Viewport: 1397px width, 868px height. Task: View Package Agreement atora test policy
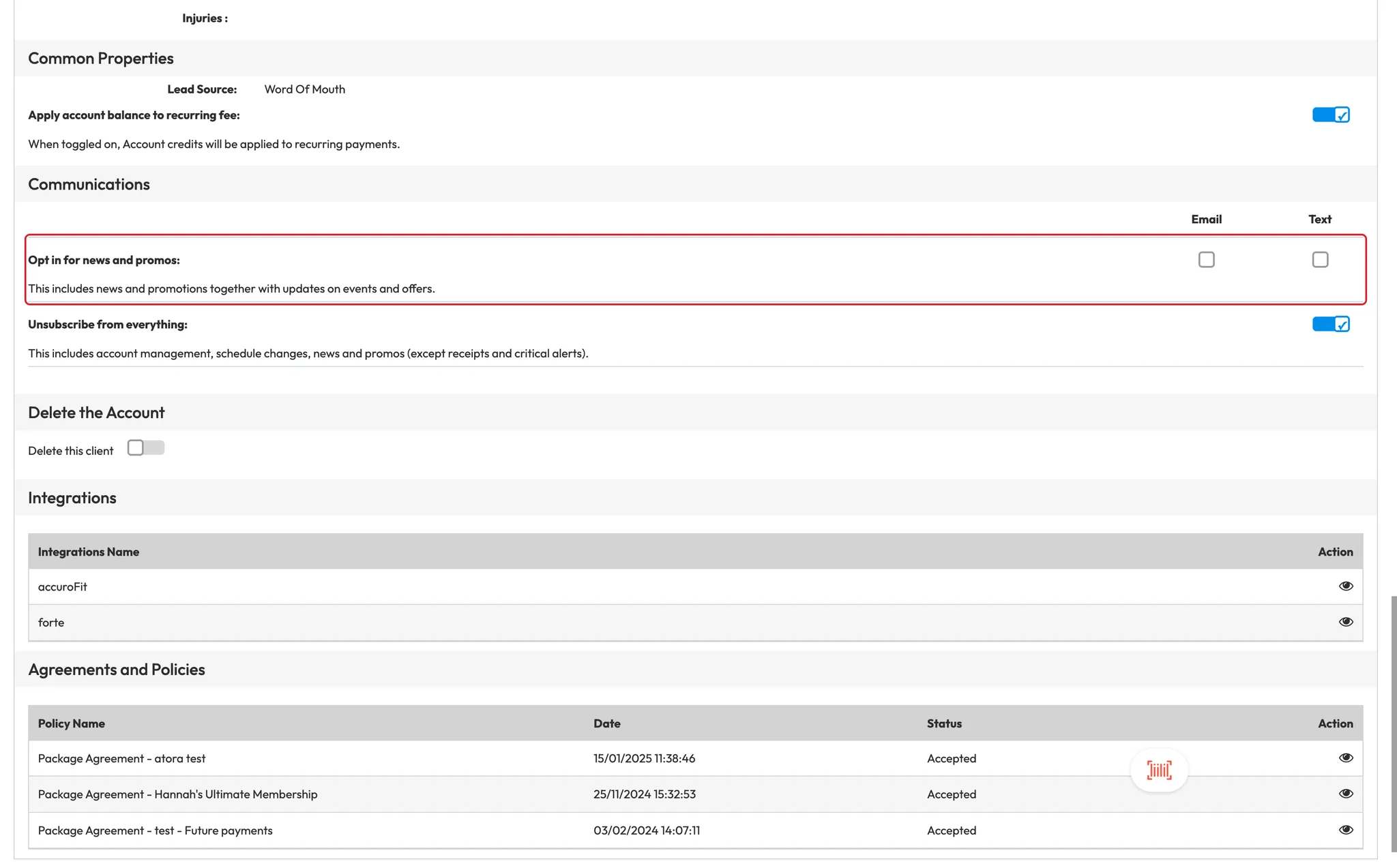click(1345, 758)
